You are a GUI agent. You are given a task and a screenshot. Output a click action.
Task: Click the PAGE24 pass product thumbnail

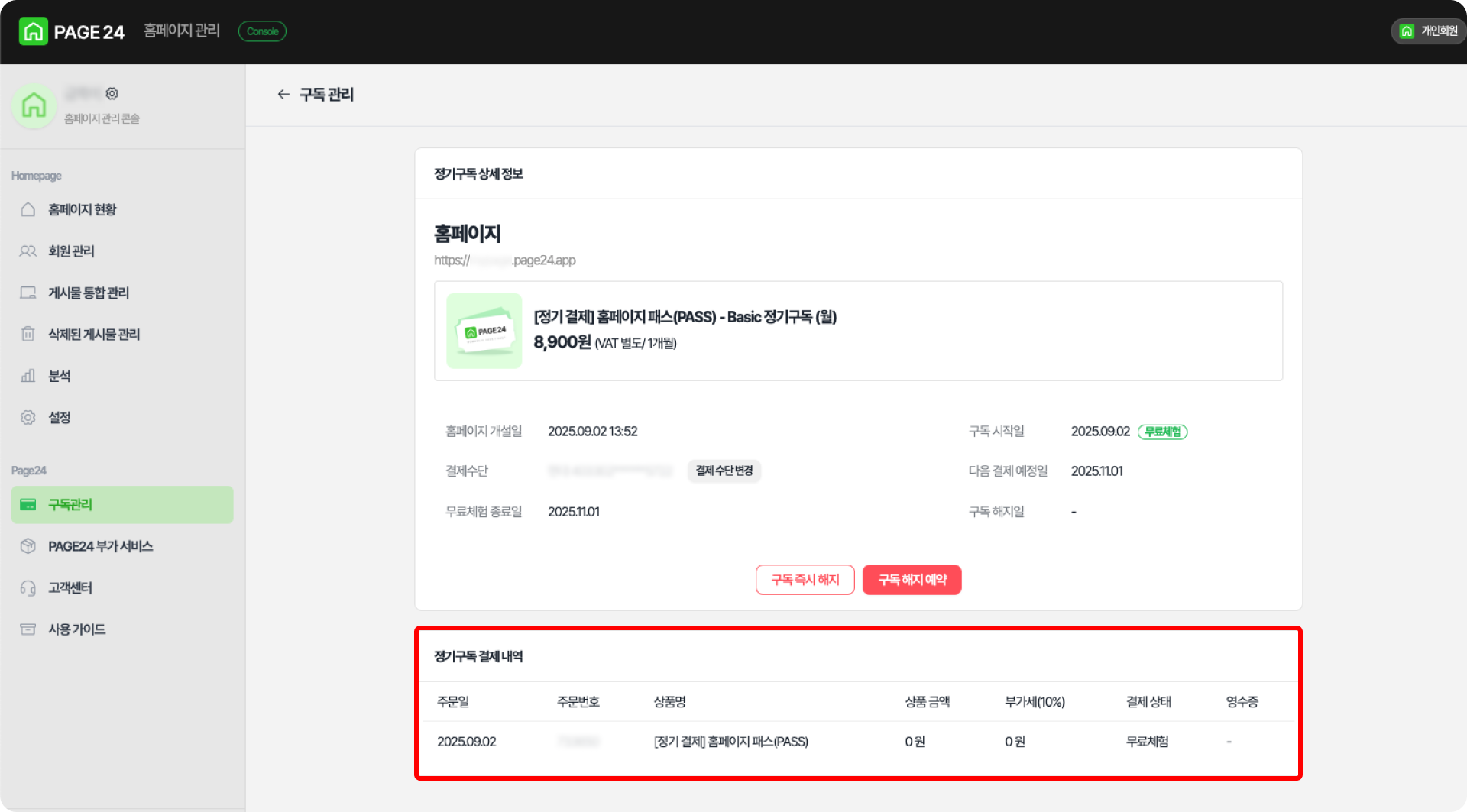[484, 331]
